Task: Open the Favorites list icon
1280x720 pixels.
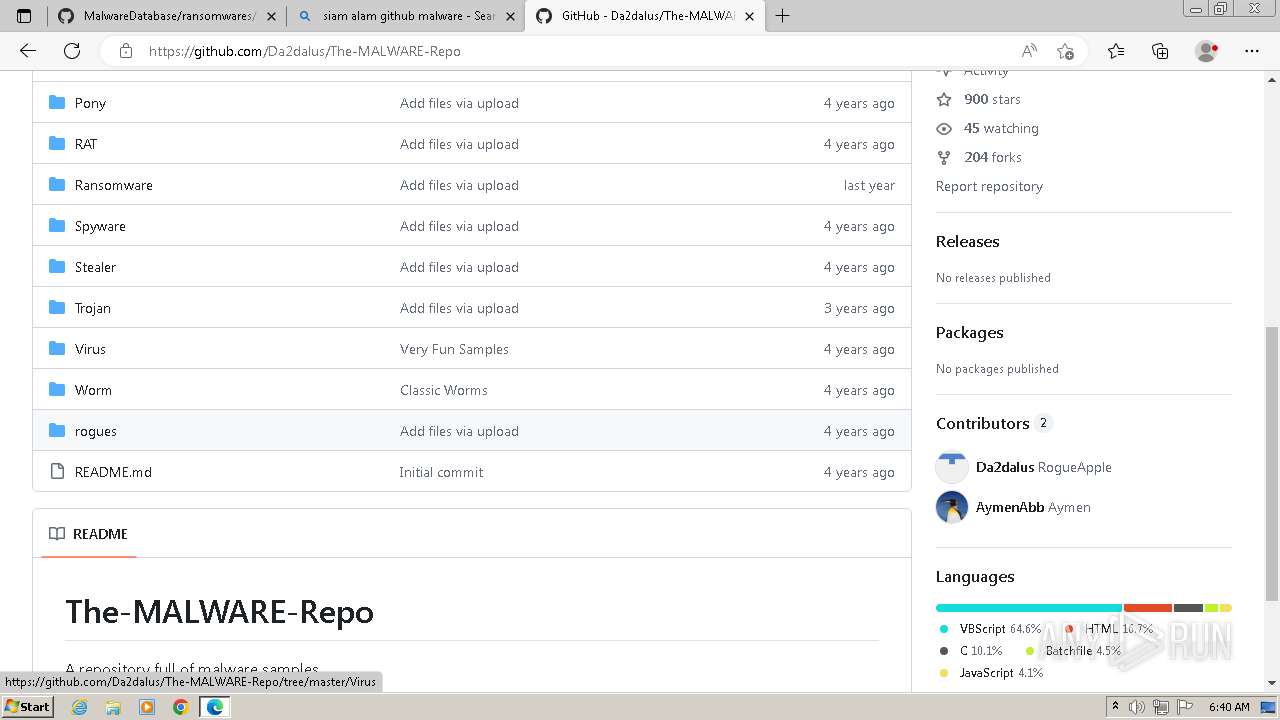Action: click(1116, 51)
